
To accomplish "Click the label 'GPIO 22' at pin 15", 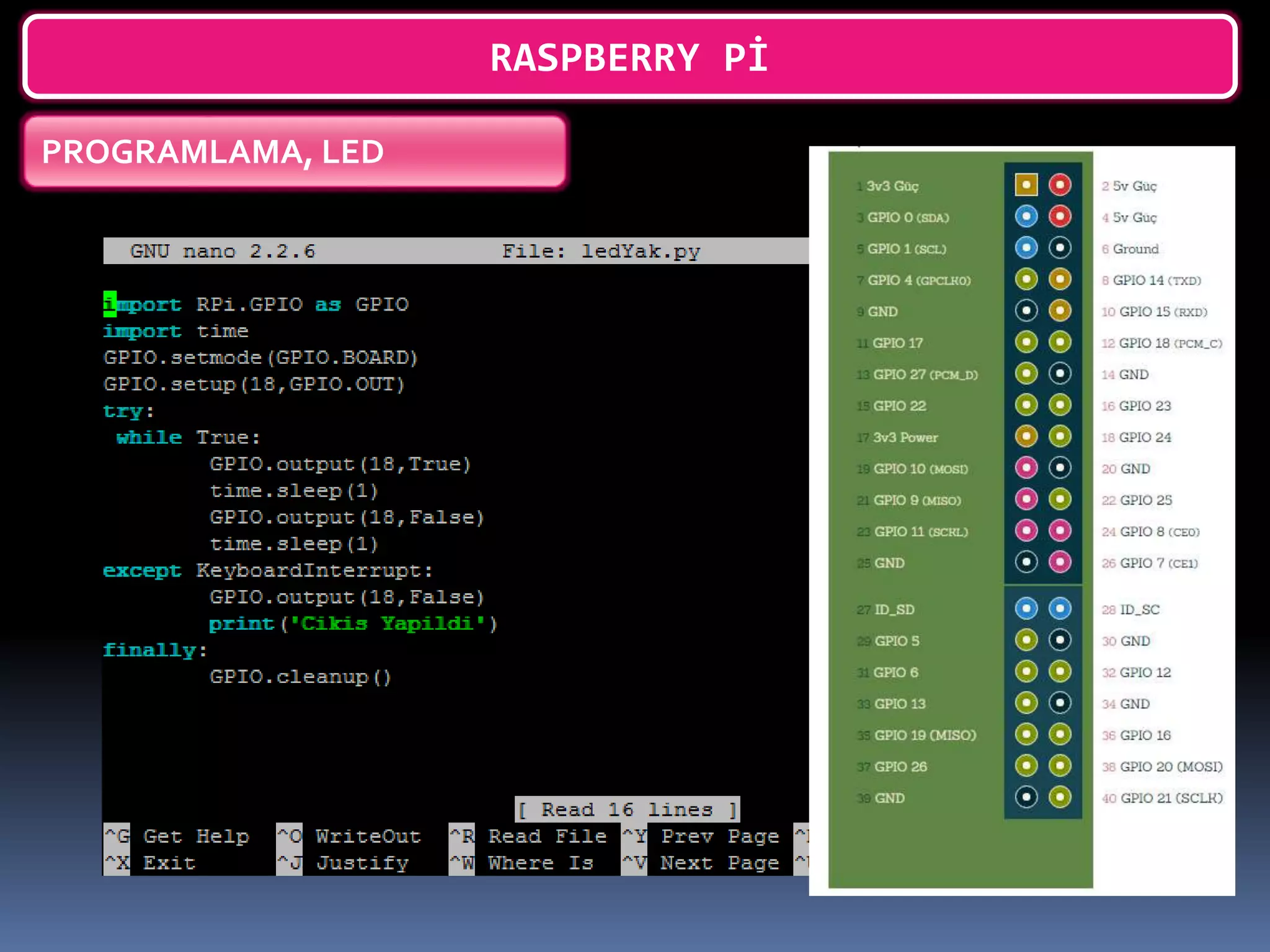I will pyautogui.click(x=899, y=406).
